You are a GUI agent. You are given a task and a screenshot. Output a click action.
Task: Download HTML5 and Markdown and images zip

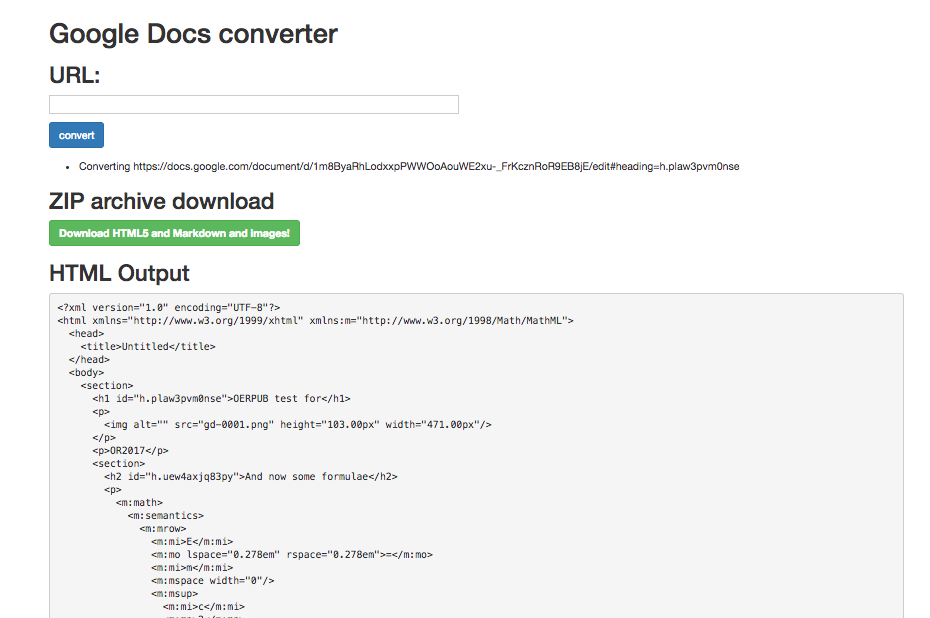click(174, 233)
